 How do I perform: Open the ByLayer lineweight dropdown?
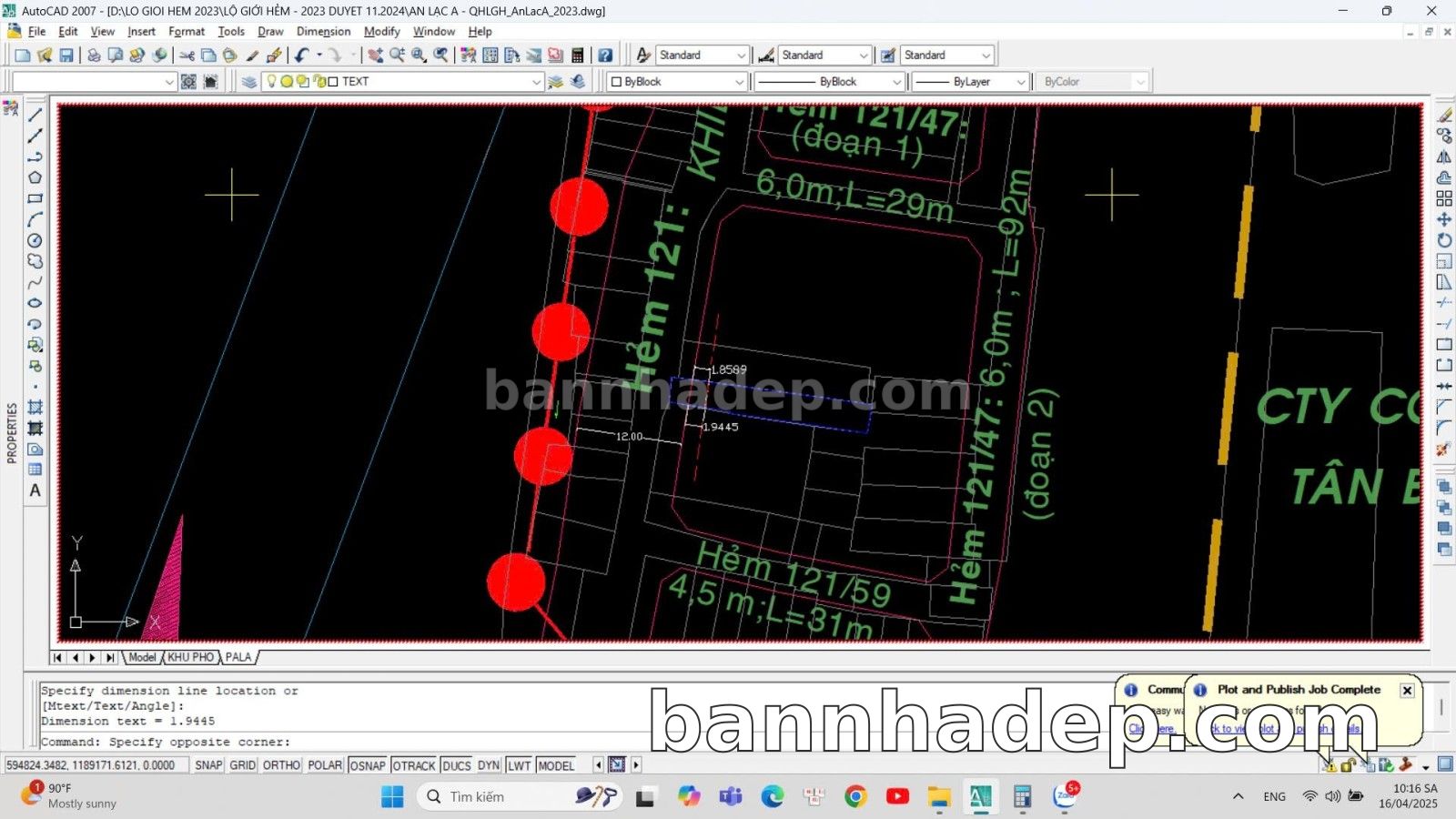tap(1020, 82)
